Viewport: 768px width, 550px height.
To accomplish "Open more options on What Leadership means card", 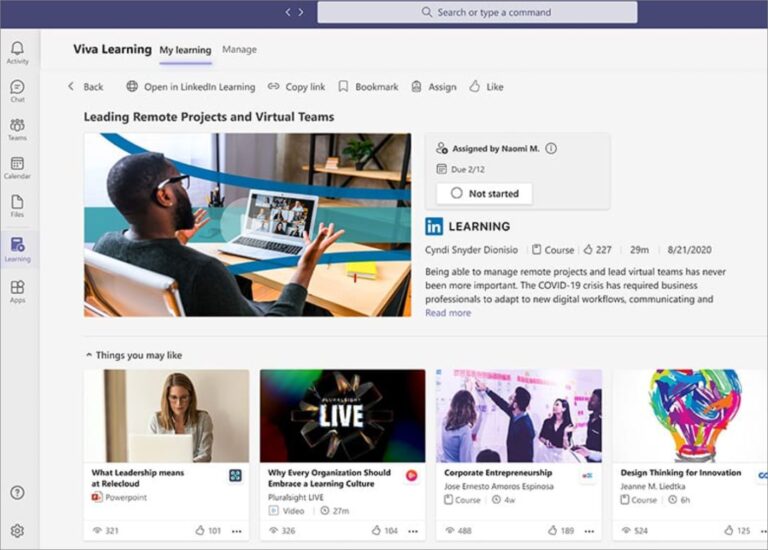I will click(x=237, y=531).
